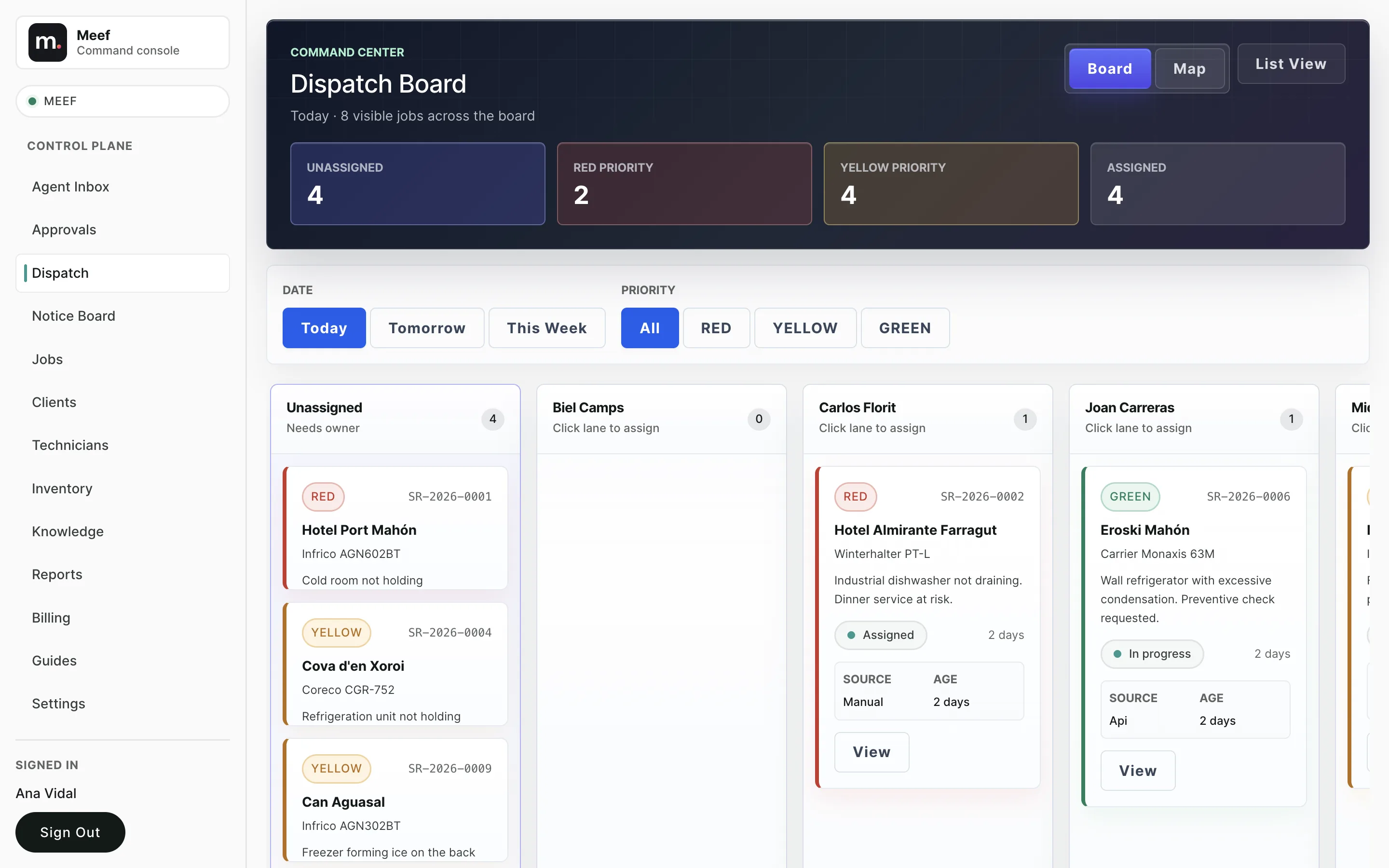
Task: View the Eroski Mahón job
Action: pos(1138,771)
